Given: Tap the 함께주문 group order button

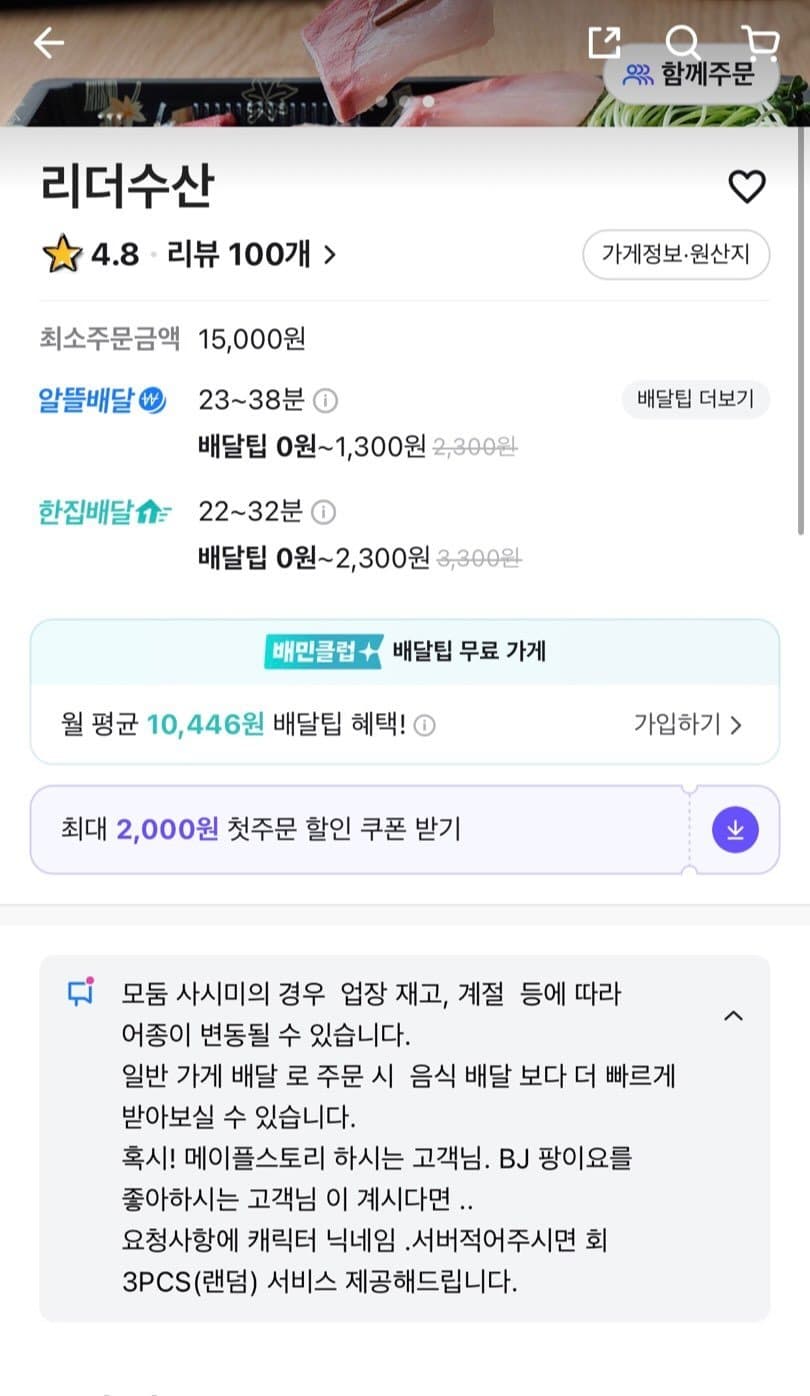Looking at the screenshot, I should [690, 75].
